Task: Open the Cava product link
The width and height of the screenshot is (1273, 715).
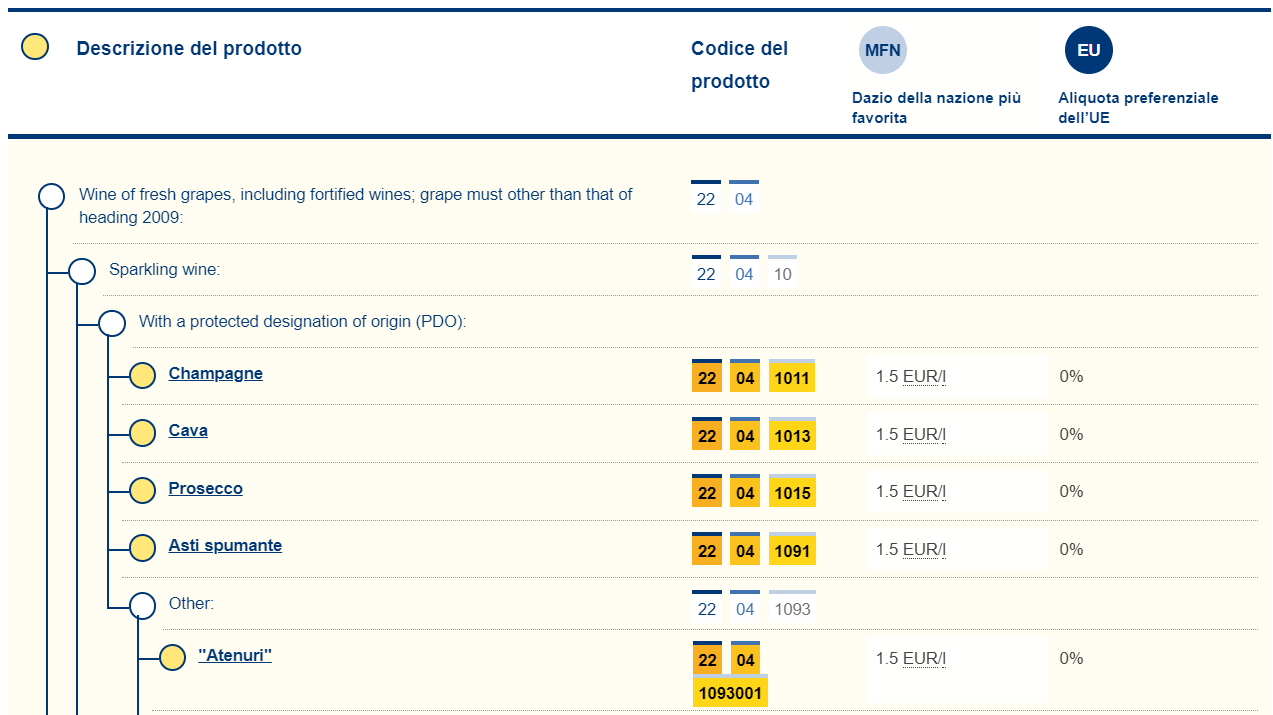Action: tap(188, 431)
